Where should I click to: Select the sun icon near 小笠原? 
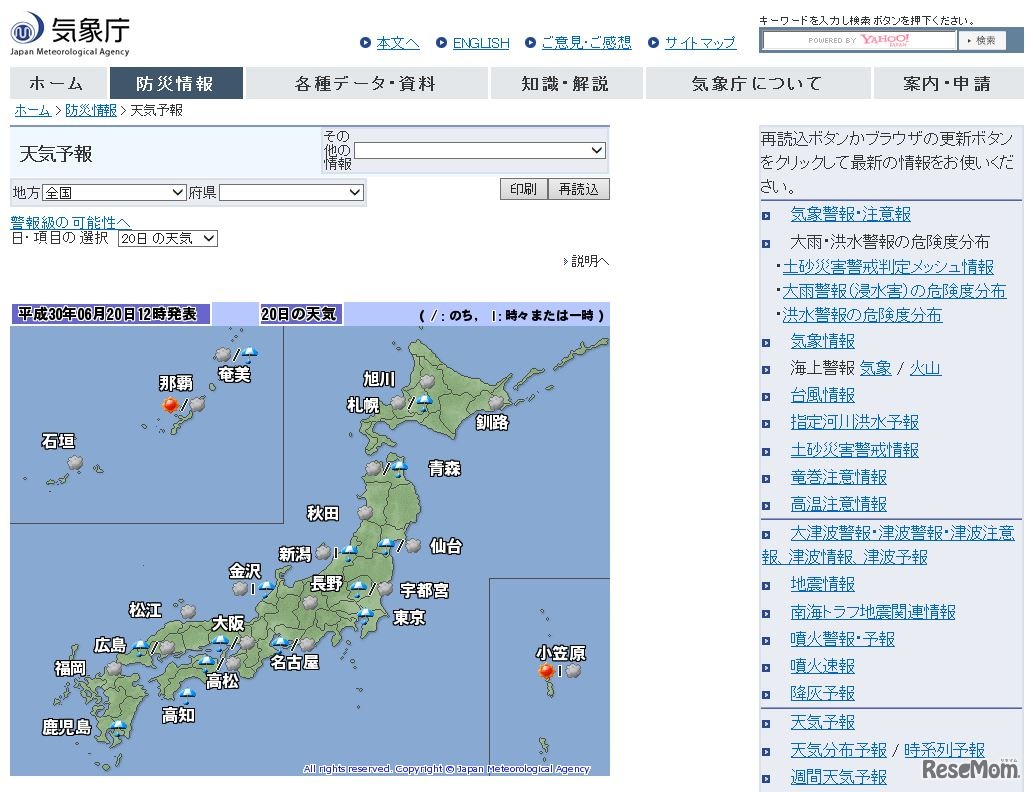click(x=546, y=671)
